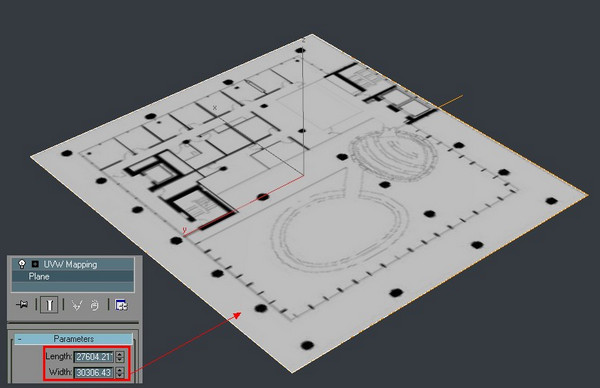Click the empty slot in modifier stack
Viewport: 600px width, 388px height.
coord(73,287)
